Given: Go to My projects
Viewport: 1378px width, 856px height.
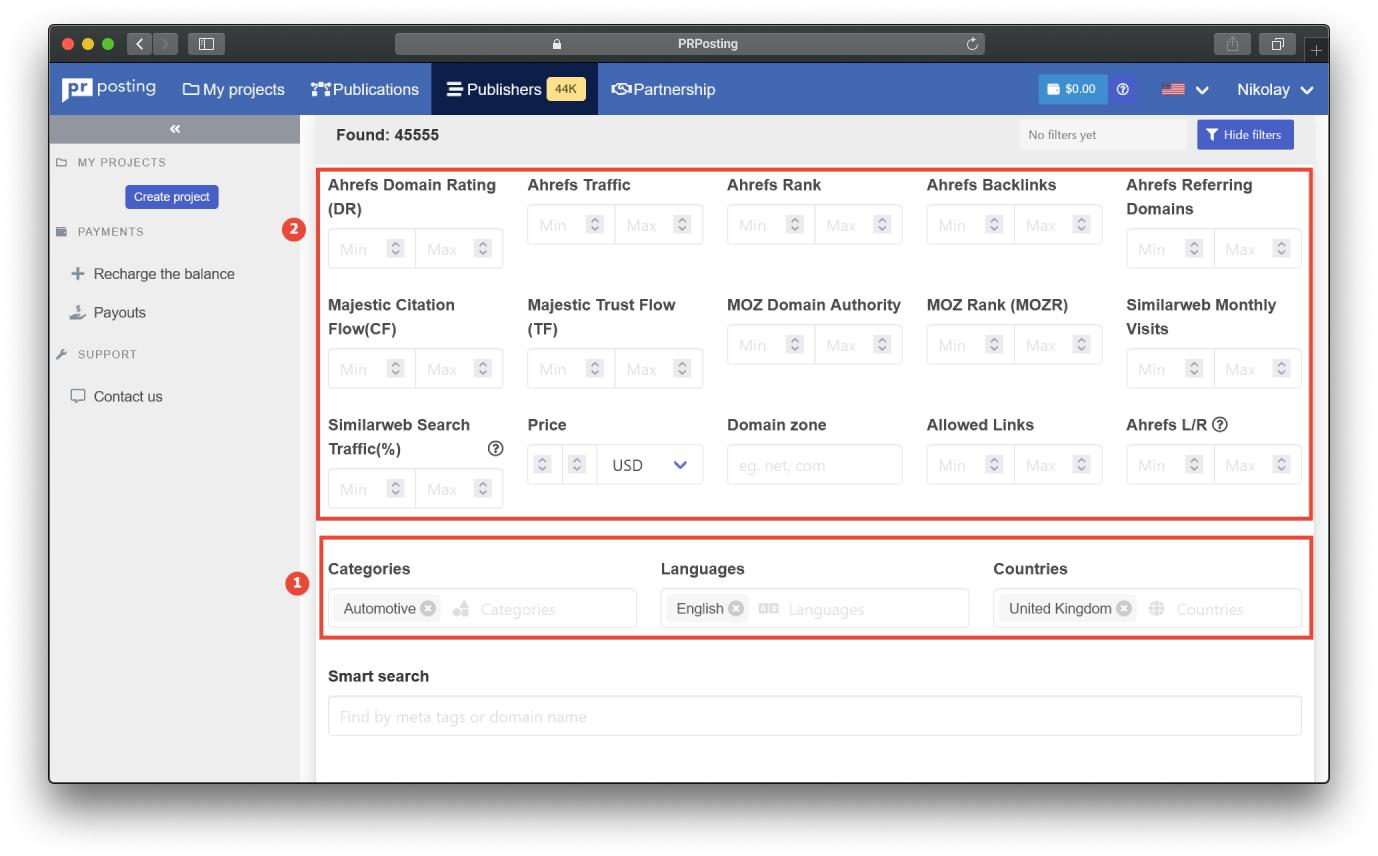Looking at the screenshot, I should [233, 89].
